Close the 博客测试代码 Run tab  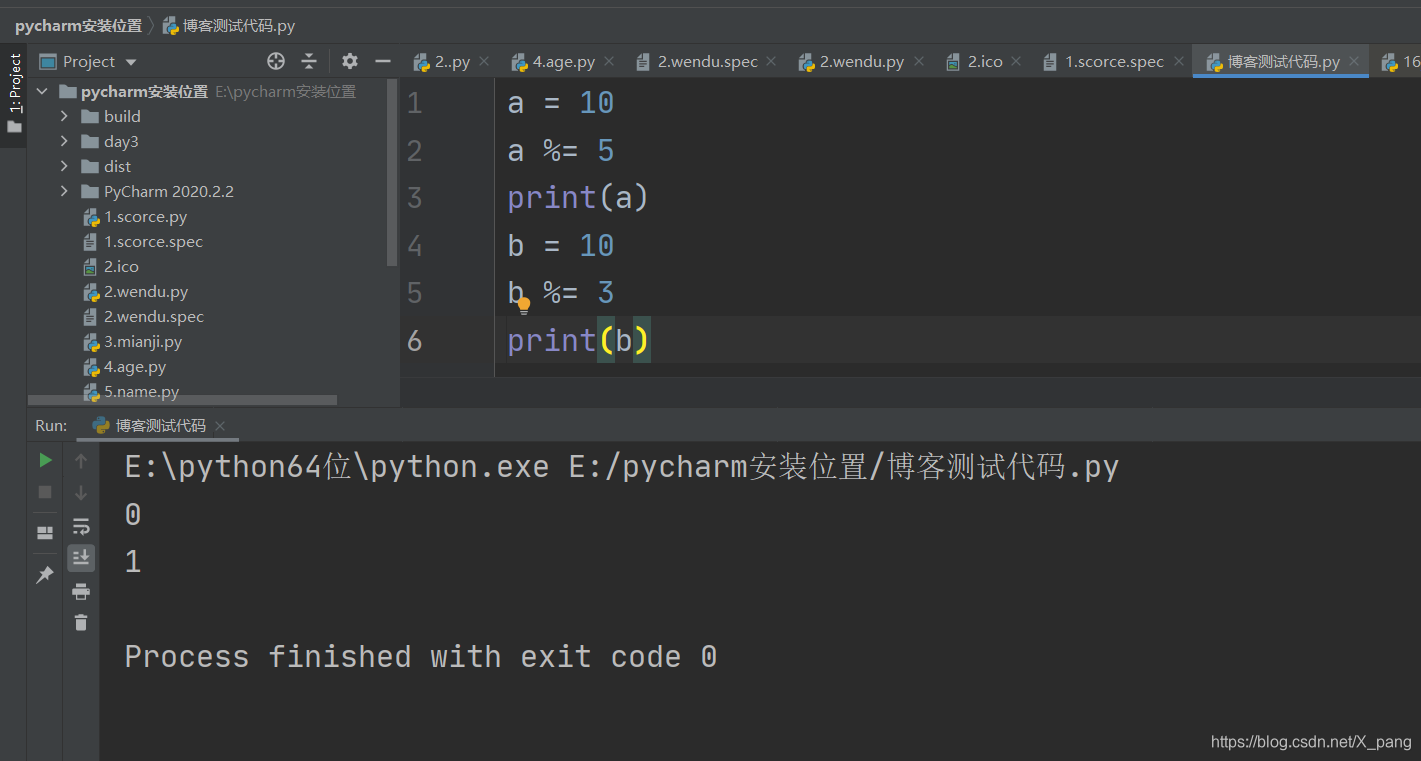coord(220,425)
